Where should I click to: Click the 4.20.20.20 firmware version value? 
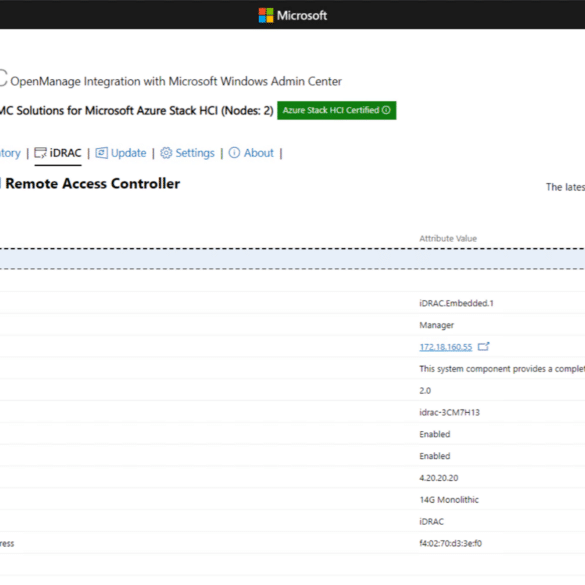[x=439, y=478]
